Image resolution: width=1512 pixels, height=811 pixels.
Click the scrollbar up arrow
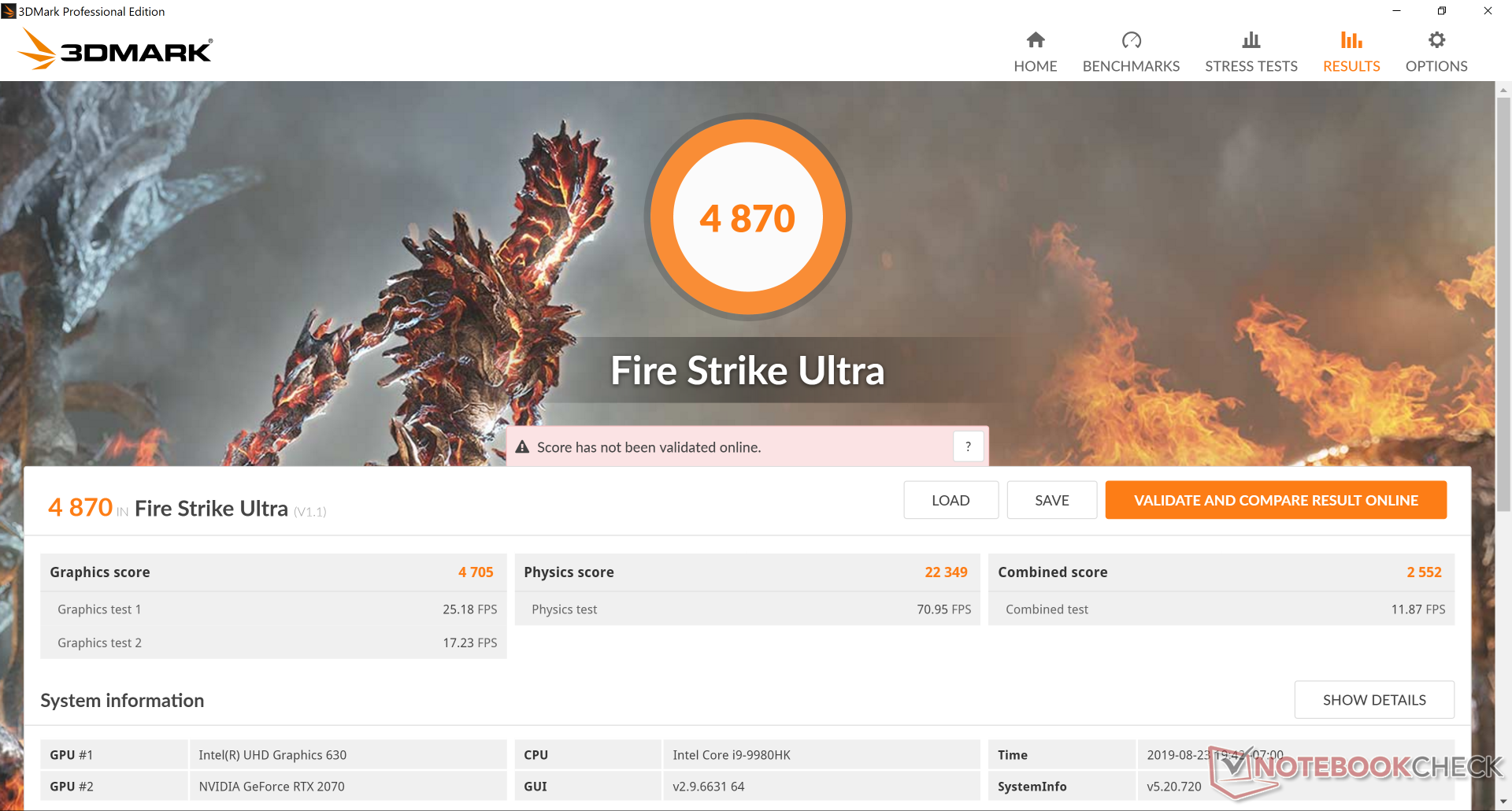click(1503, 90)
